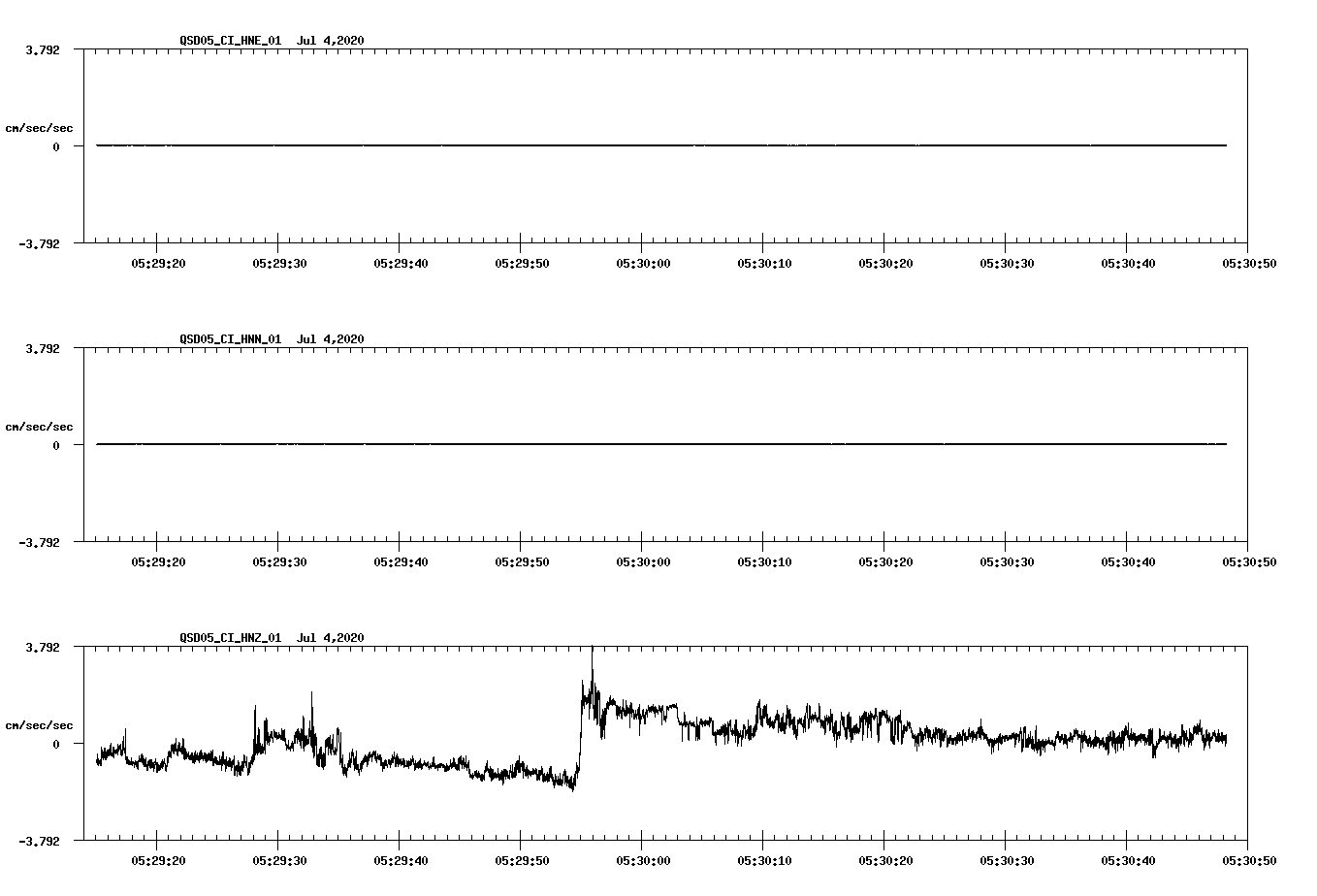Screen dimensions: 1317x896
Task: Click 05:30:00 time label under HNE plot
Action: [x=644, y=263]
